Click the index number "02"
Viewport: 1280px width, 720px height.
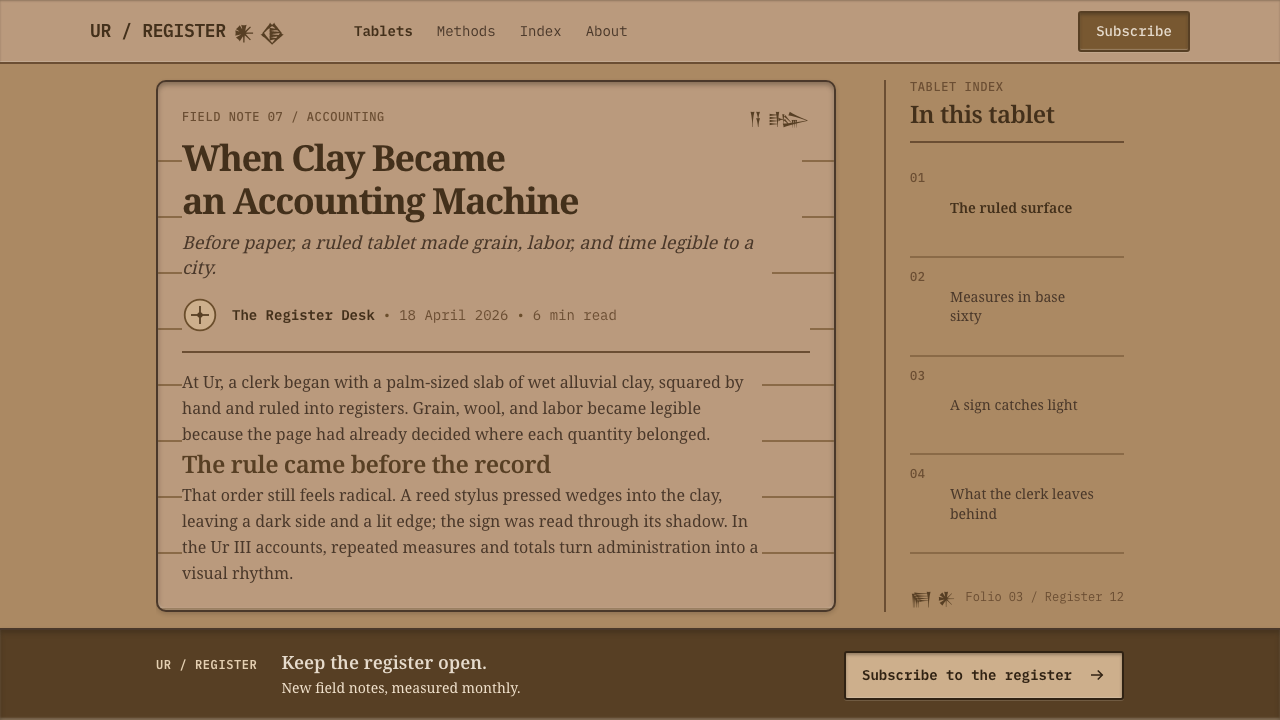(918, 277)
